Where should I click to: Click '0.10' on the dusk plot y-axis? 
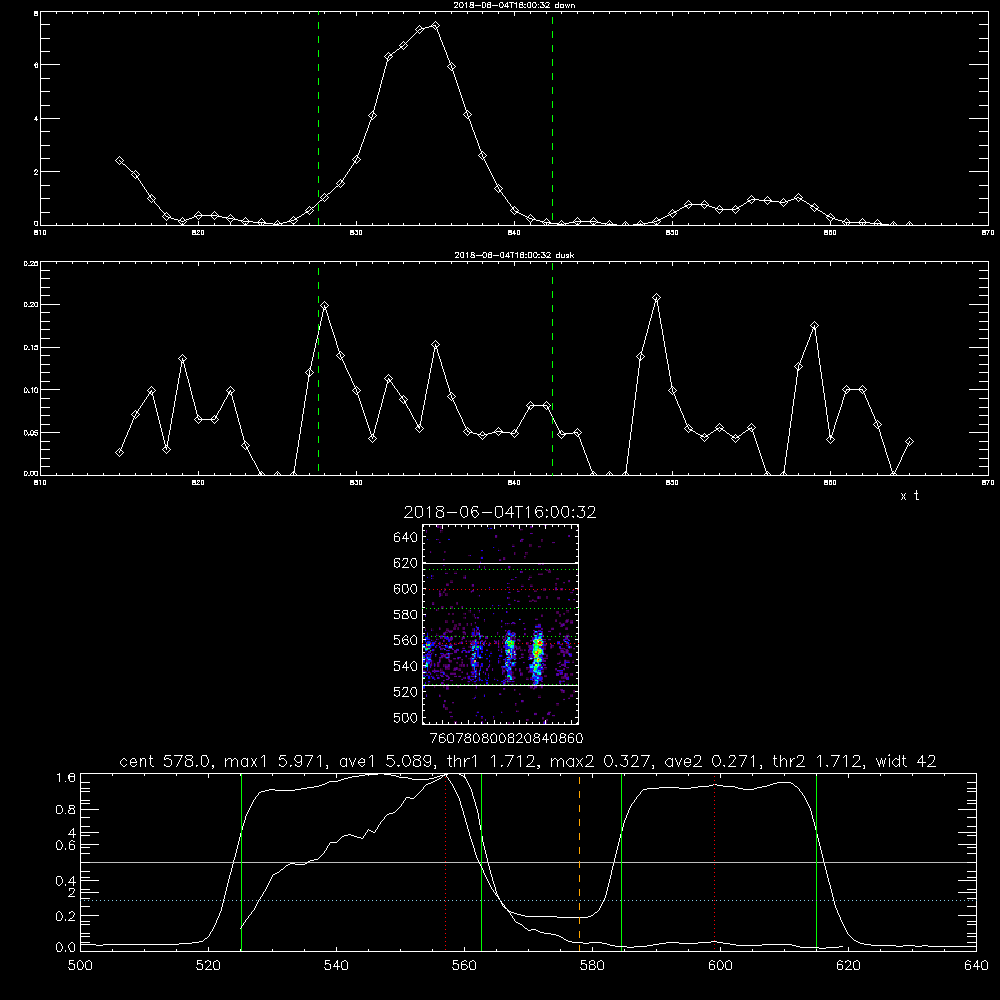pos(31,390)
